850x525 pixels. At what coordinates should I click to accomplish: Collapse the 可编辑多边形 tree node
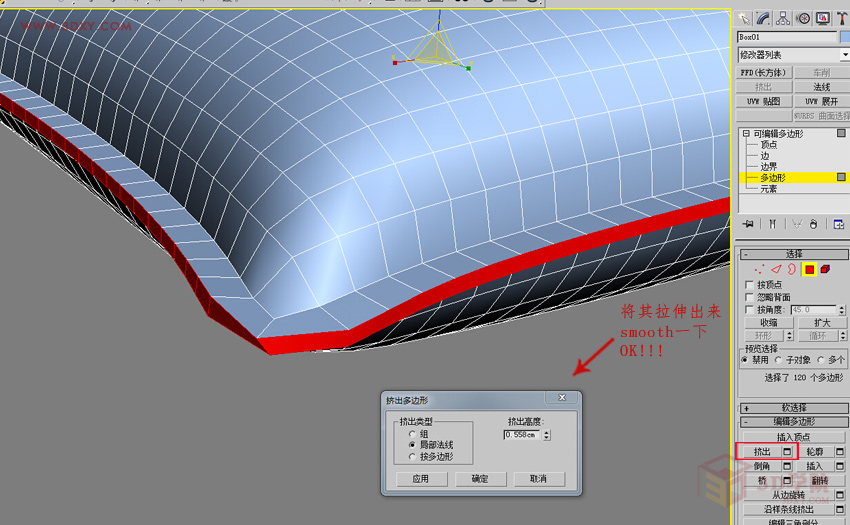click(x=746, y=133)
